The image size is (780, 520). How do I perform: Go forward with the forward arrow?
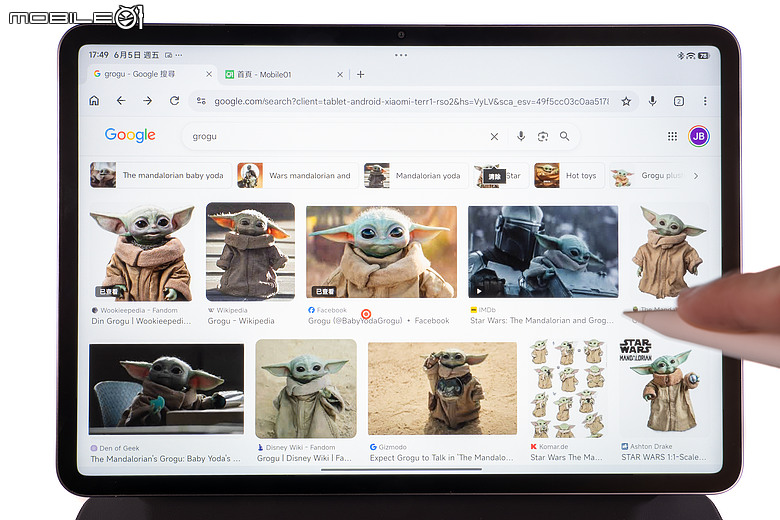(x=148, y=101)
